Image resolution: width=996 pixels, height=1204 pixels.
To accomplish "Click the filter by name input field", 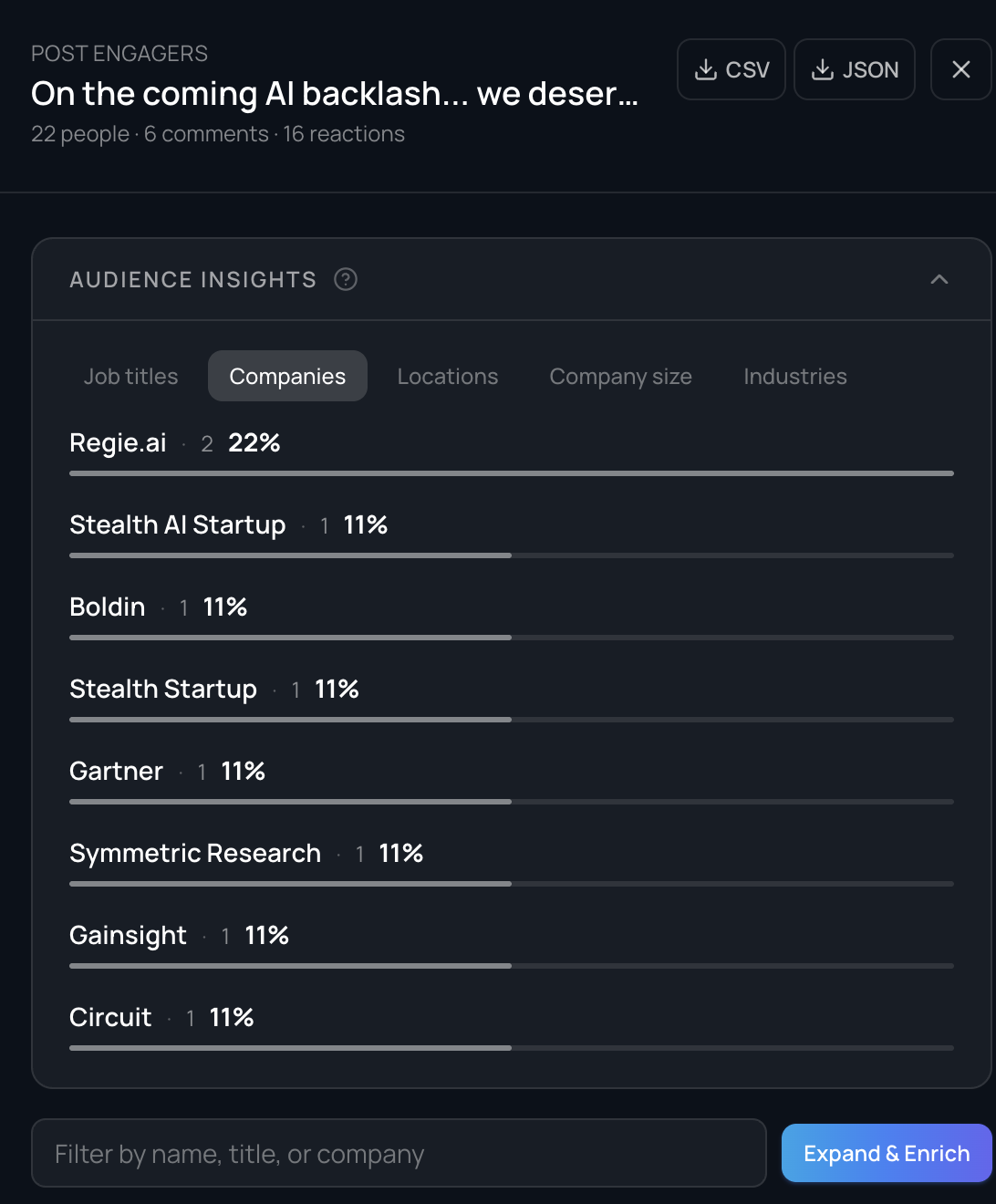I will click(x=399, y=1153).
